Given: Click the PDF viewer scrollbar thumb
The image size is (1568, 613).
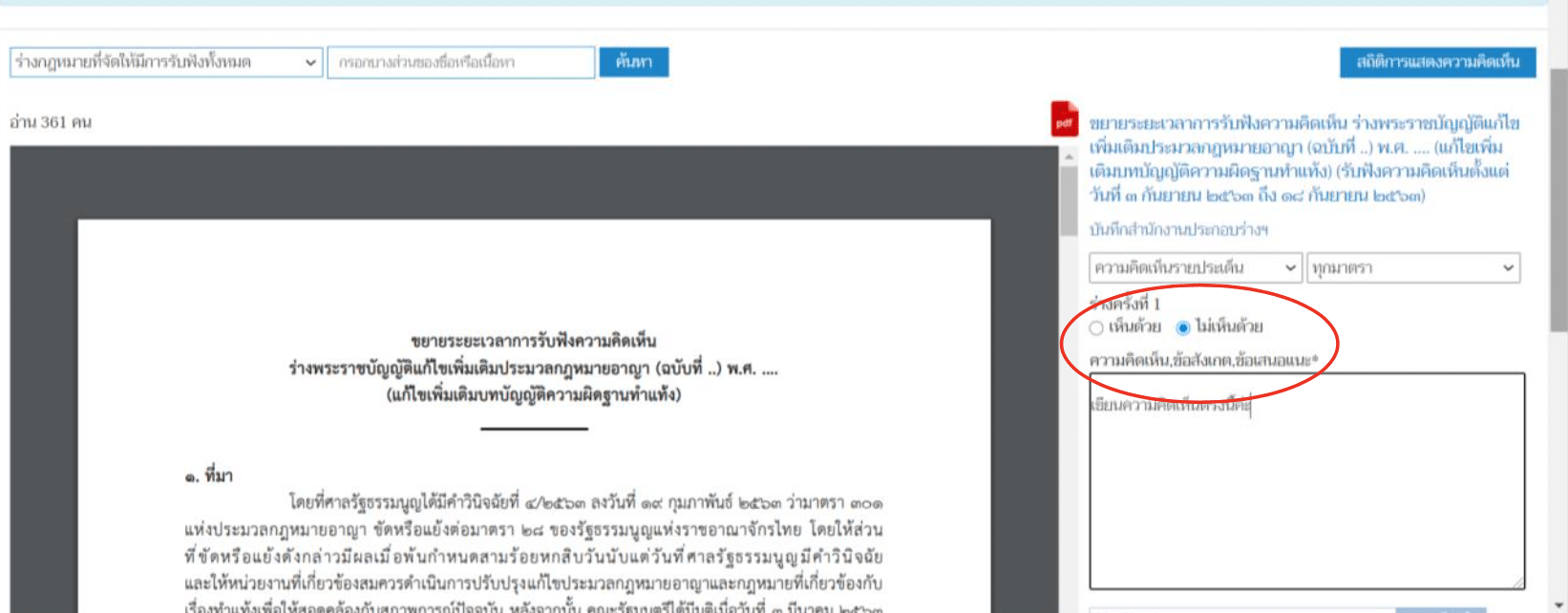Looking at the screenshot, I should (x=1069, y=201).
